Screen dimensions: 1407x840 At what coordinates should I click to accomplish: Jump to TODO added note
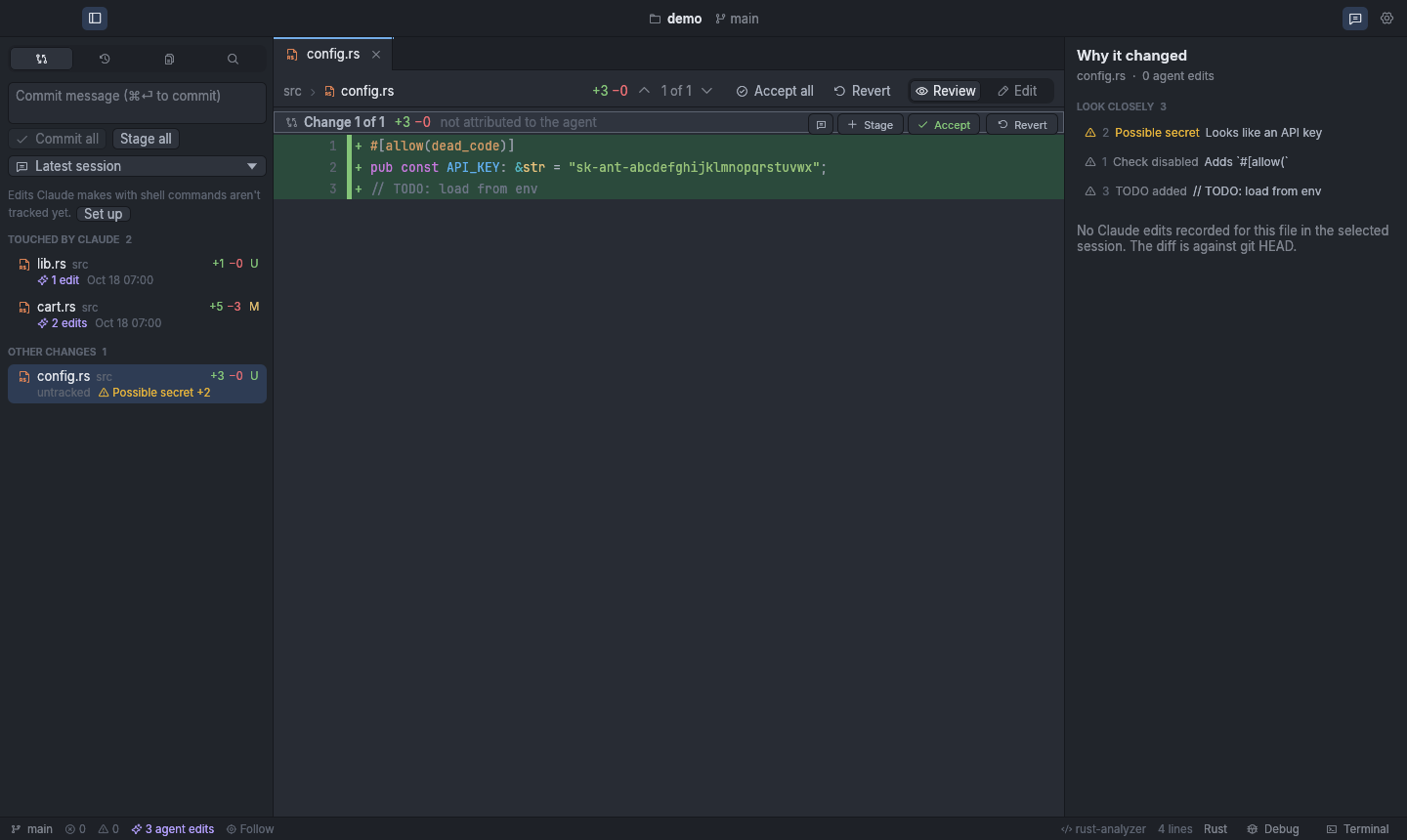(x=1235, y=191)
